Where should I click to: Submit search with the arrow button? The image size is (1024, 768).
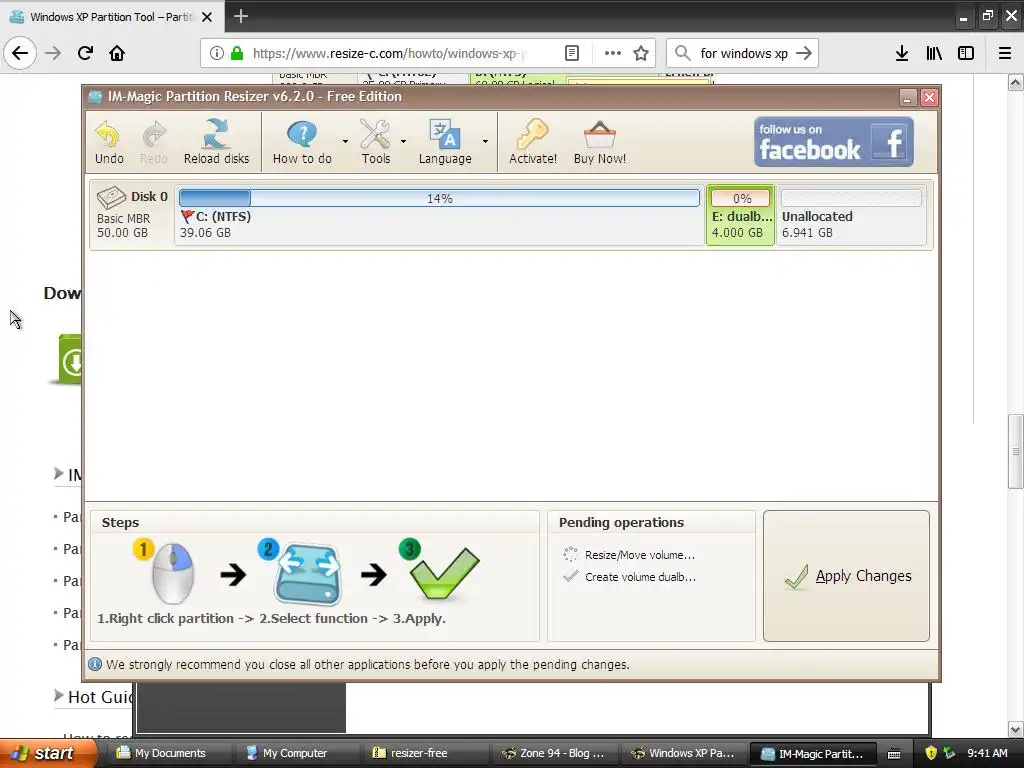[x=804, y=54]
